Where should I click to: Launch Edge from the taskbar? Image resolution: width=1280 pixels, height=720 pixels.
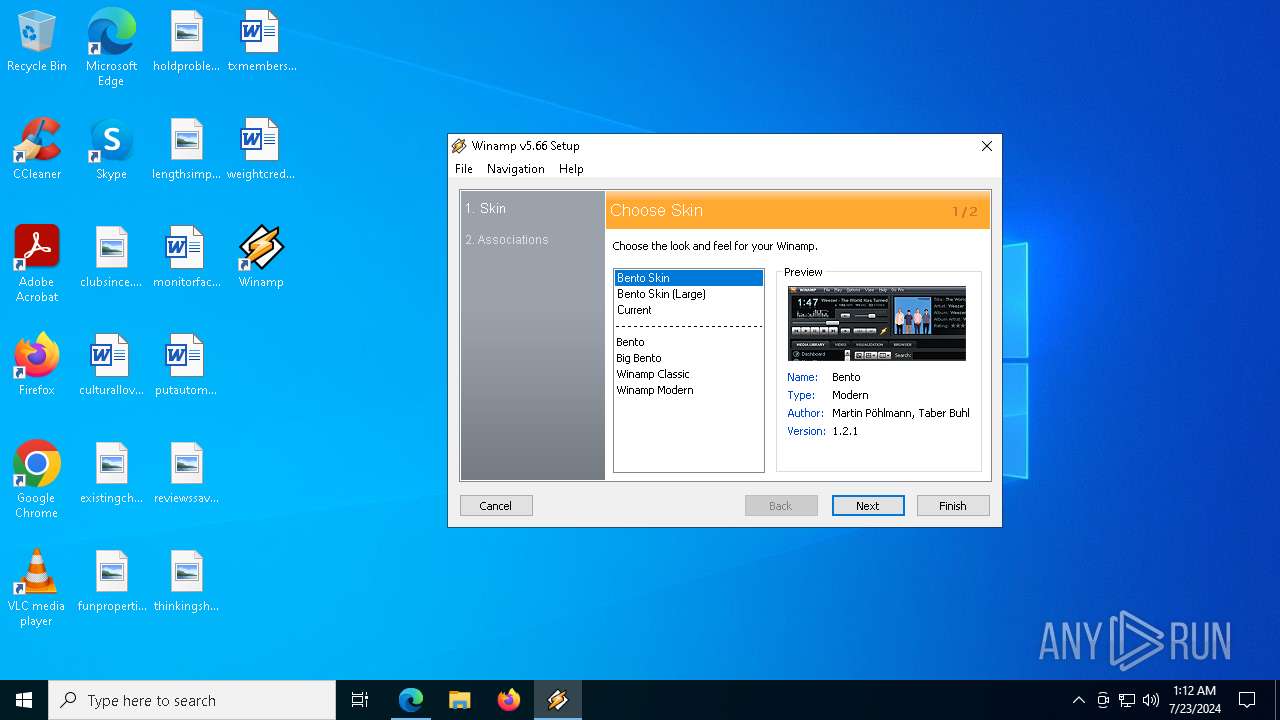tap(411, 700)
